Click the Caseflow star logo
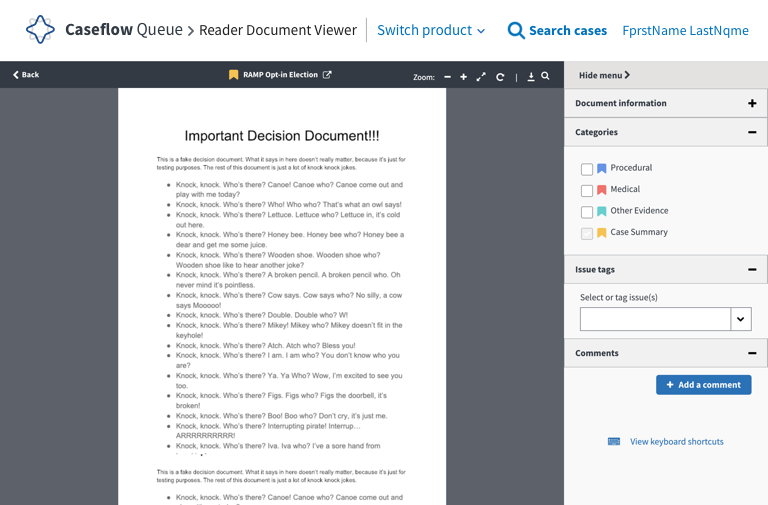 pos(40,29)
